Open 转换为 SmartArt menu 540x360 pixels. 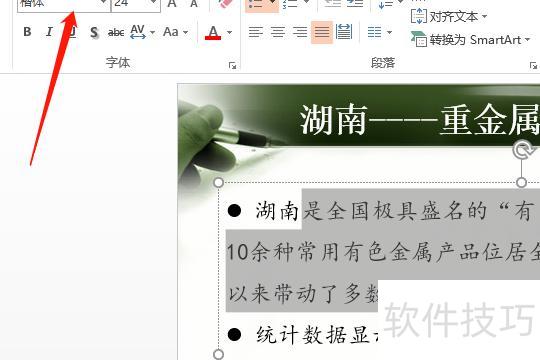tap(470, 40)
